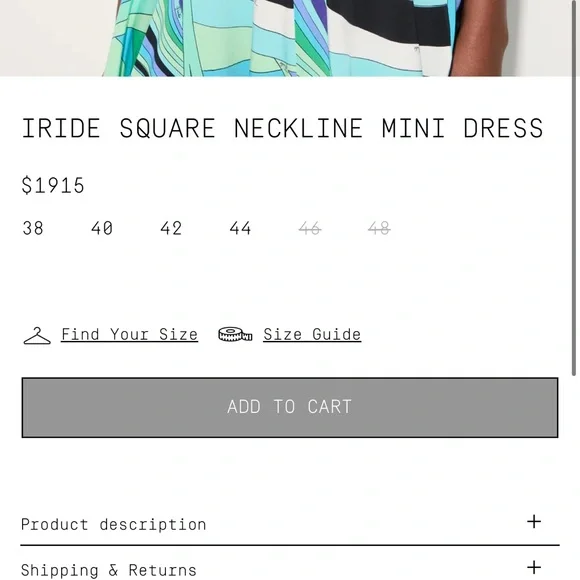Choose size 42
Screen dimensions: 580x580
171,228
